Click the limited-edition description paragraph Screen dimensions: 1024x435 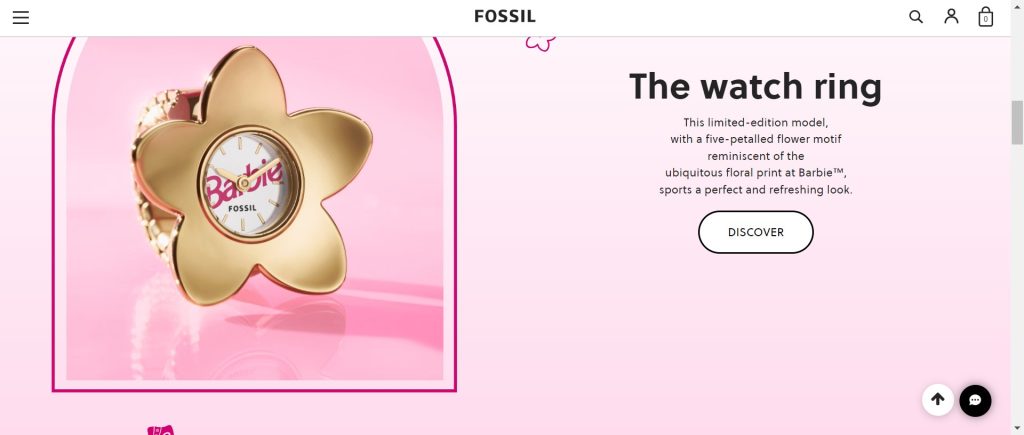[756, 156]
